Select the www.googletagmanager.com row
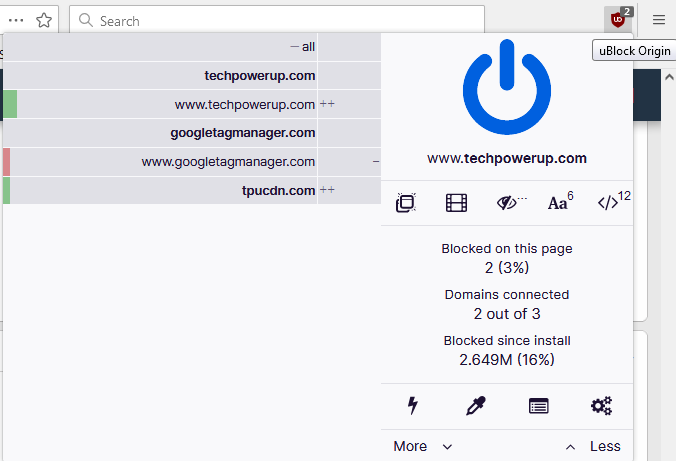Viewport: 676px width, 461px height. [192, 162]
